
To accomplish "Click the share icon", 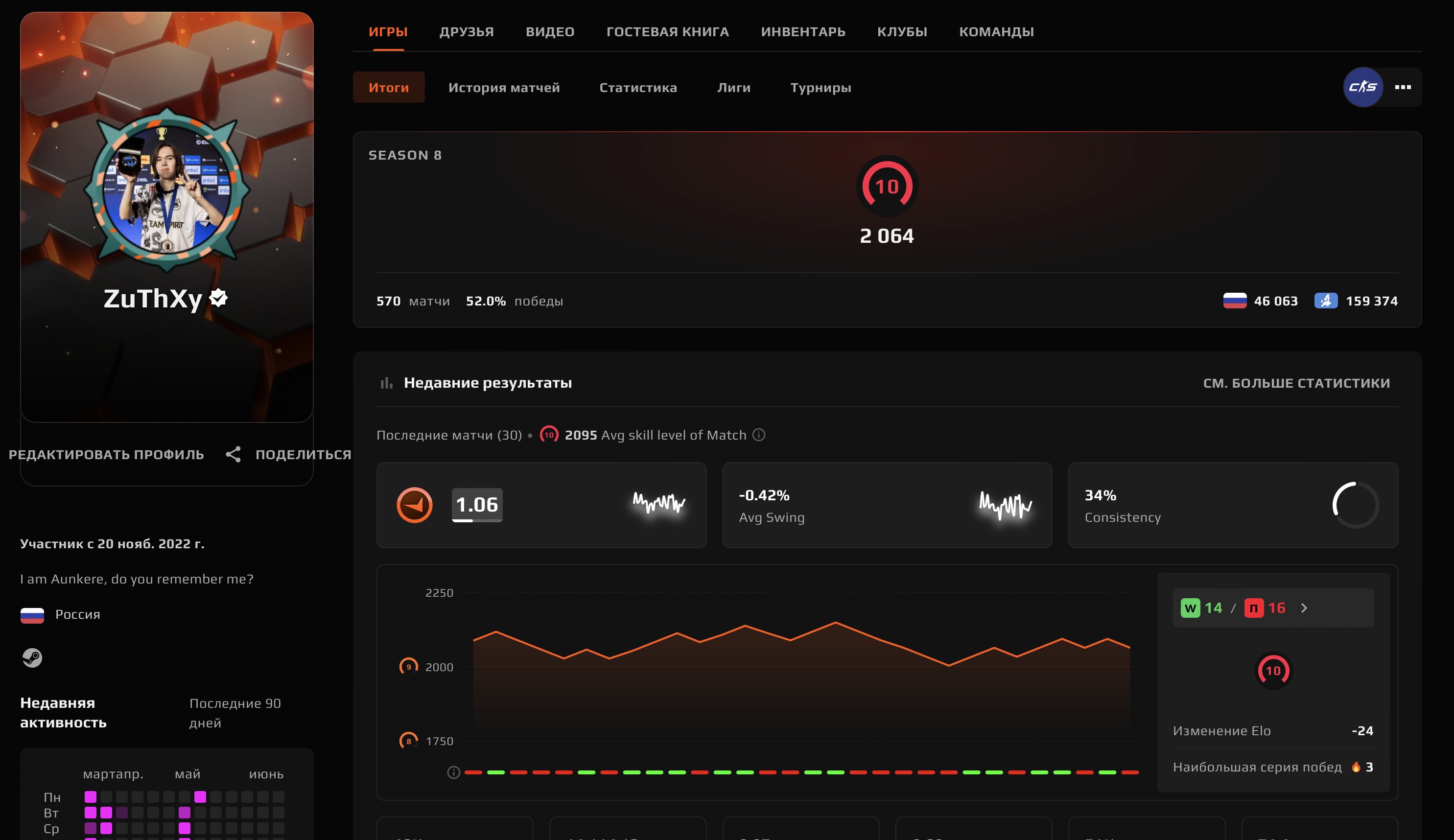I will 233,454.
